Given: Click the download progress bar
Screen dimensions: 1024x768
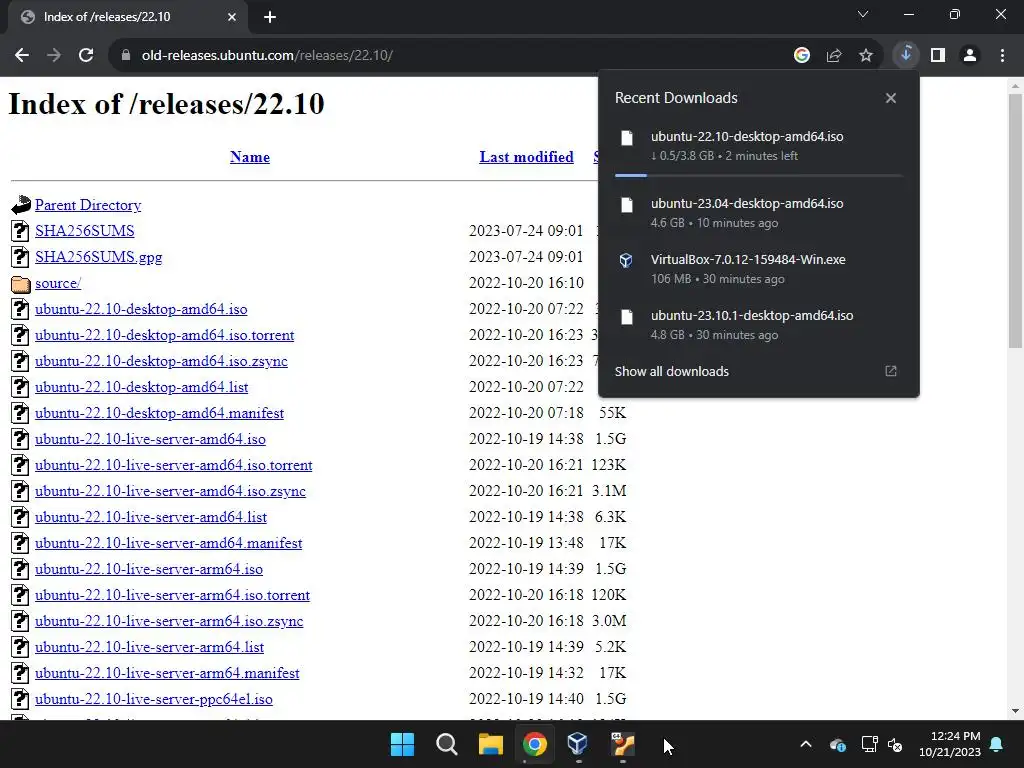Looking at the screenshot, I should click(759, 175).
